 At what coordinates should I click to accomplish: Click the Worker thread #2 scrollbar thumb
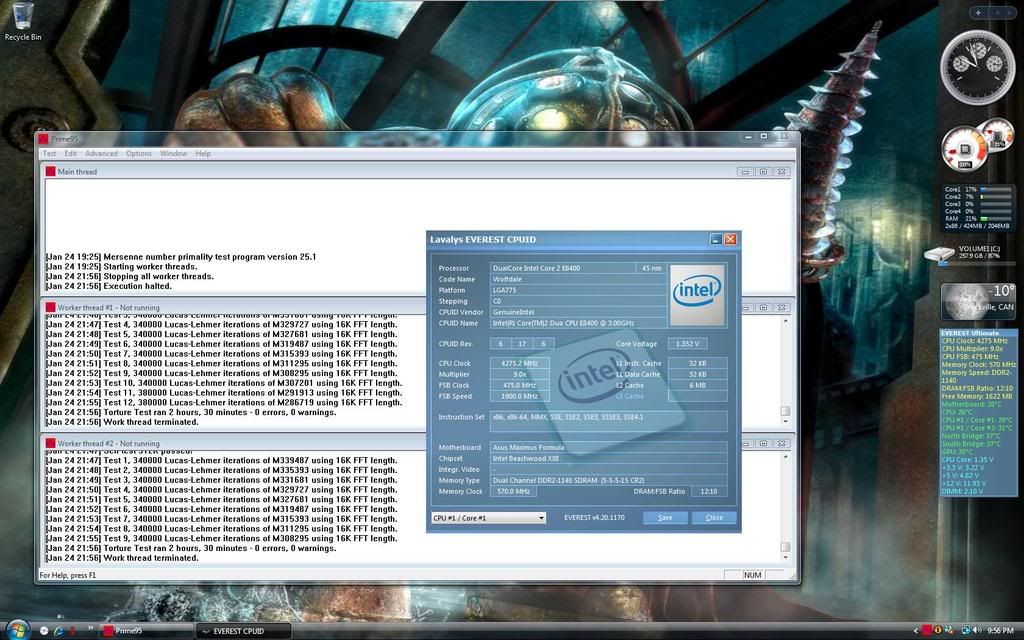click(x=785, y=547)
